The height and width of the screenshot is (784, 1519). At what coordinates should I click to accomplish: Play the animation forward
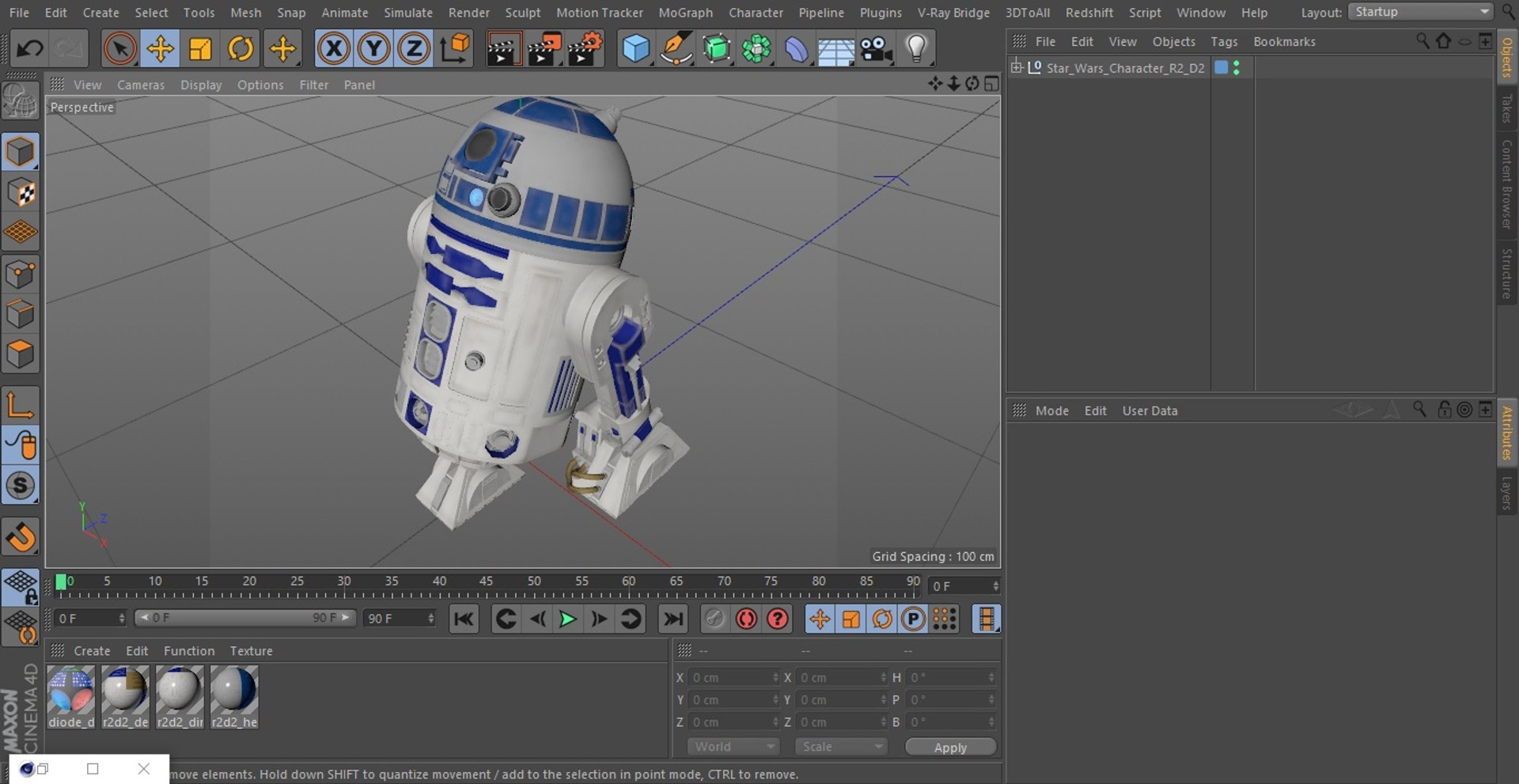pos(567,619)
